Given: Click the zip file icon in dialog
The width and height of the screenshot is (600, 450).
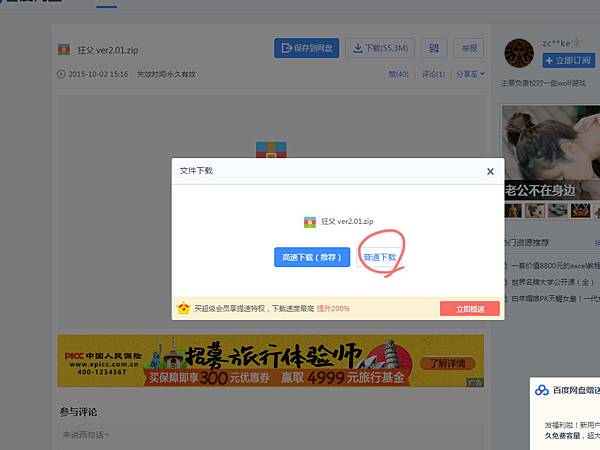Looking at the screenshot, I should (x=310, y=222).
